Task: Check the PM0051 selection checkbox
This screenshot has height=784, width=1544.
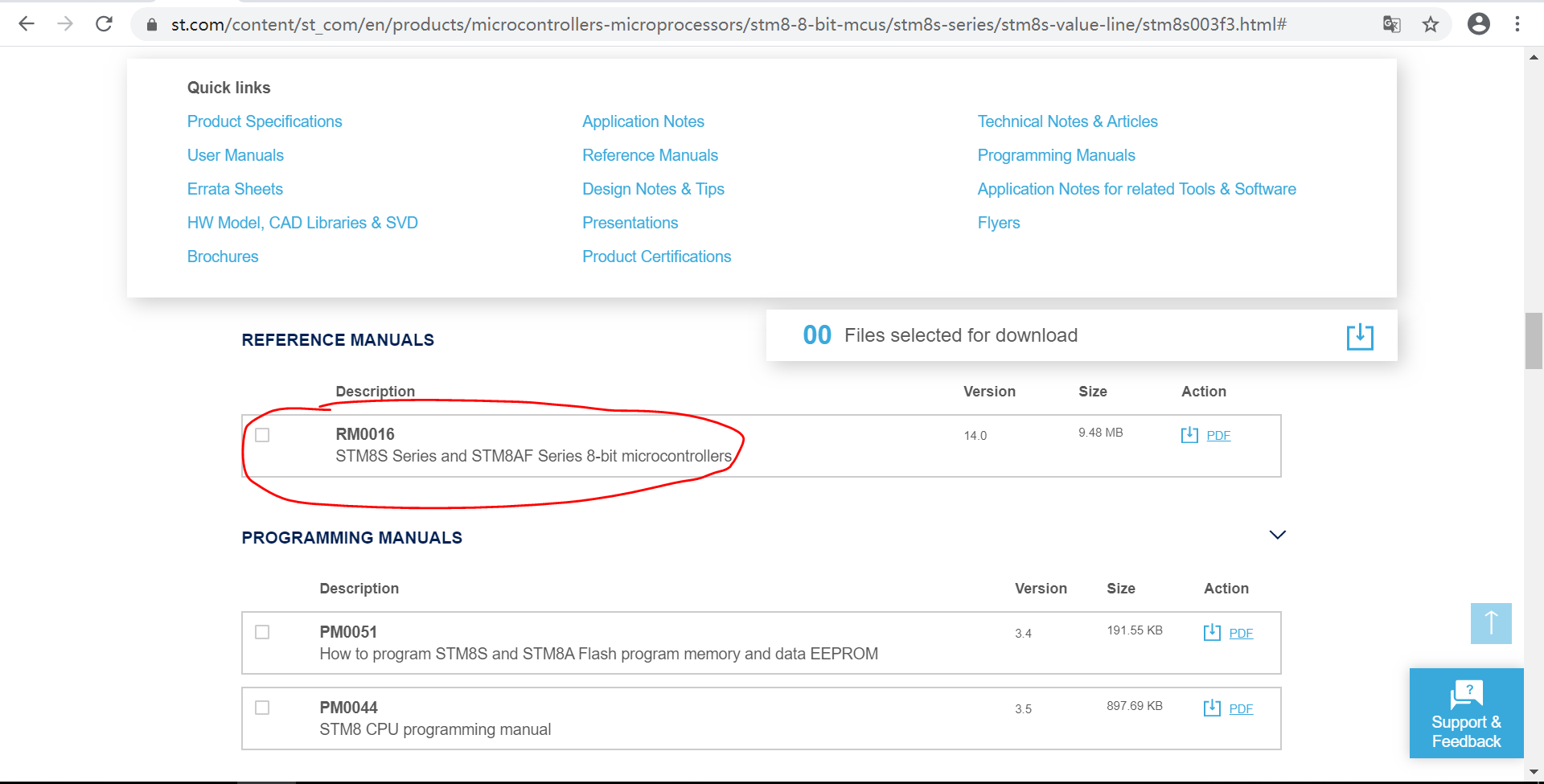Action: [261, 632]
